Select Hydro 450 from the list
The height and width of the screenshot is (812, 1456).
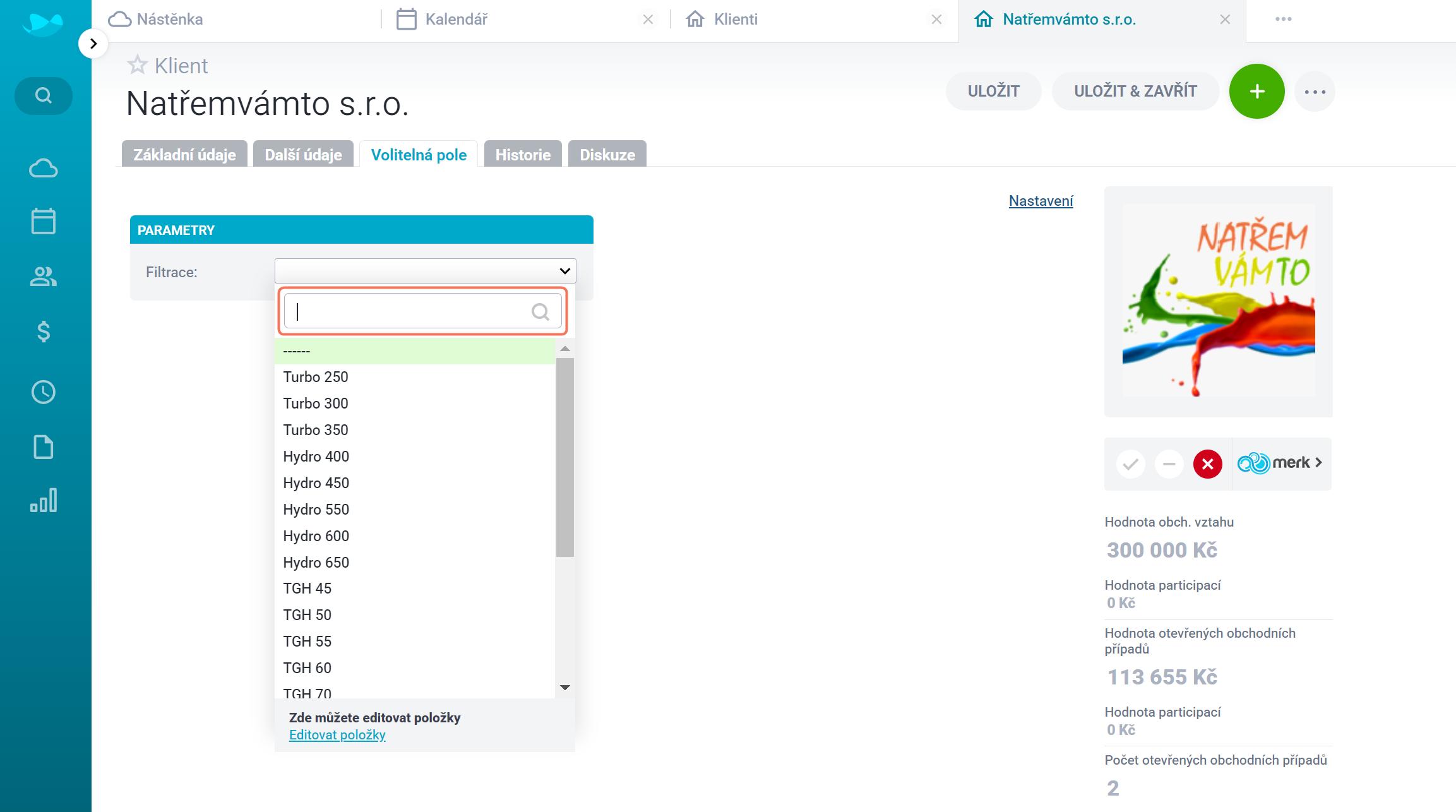(x=415, y=483)
